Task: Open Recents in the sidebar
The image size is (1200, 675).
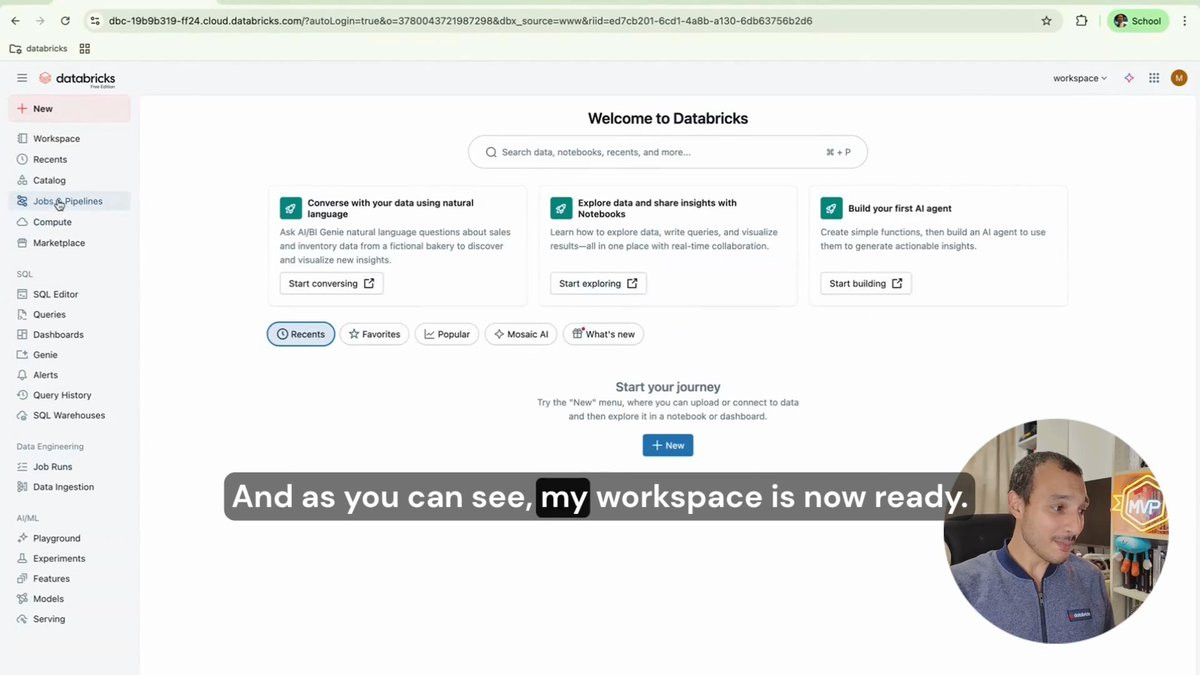Action: (69, 159)
